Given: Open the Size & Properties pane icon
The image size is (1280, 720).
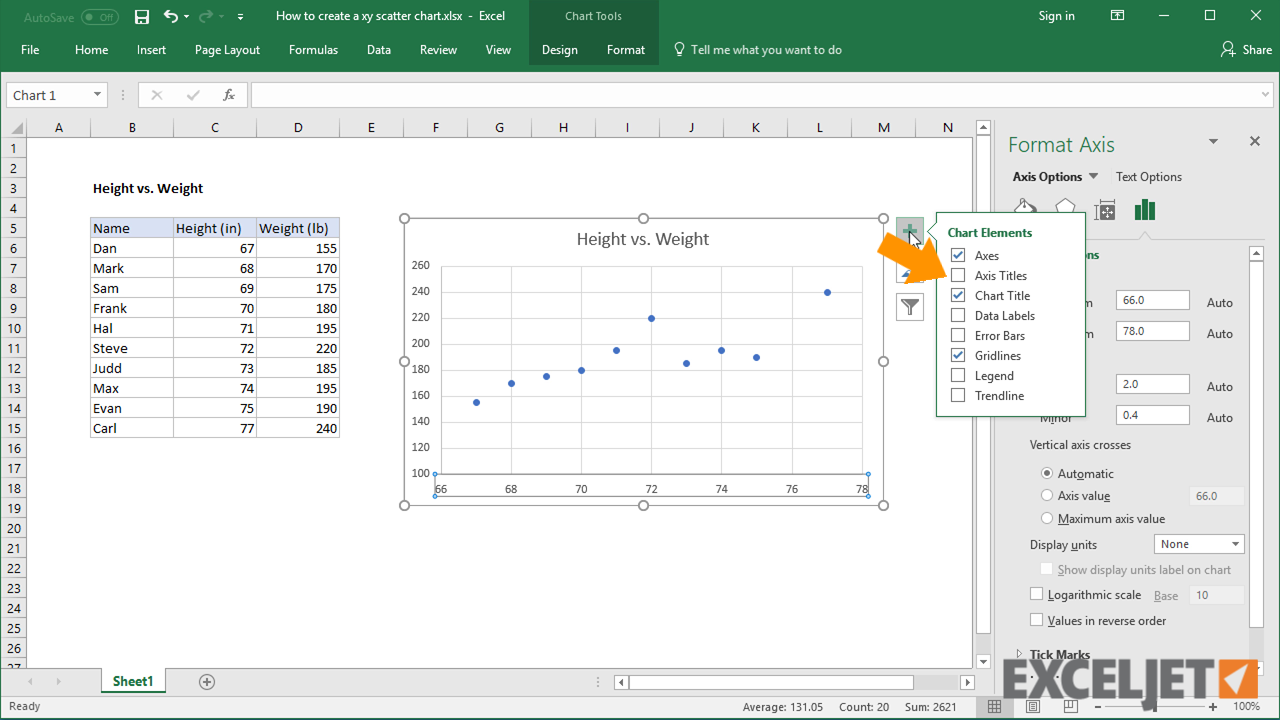Looking at the screenshot, I should [x=1105, y=209].
